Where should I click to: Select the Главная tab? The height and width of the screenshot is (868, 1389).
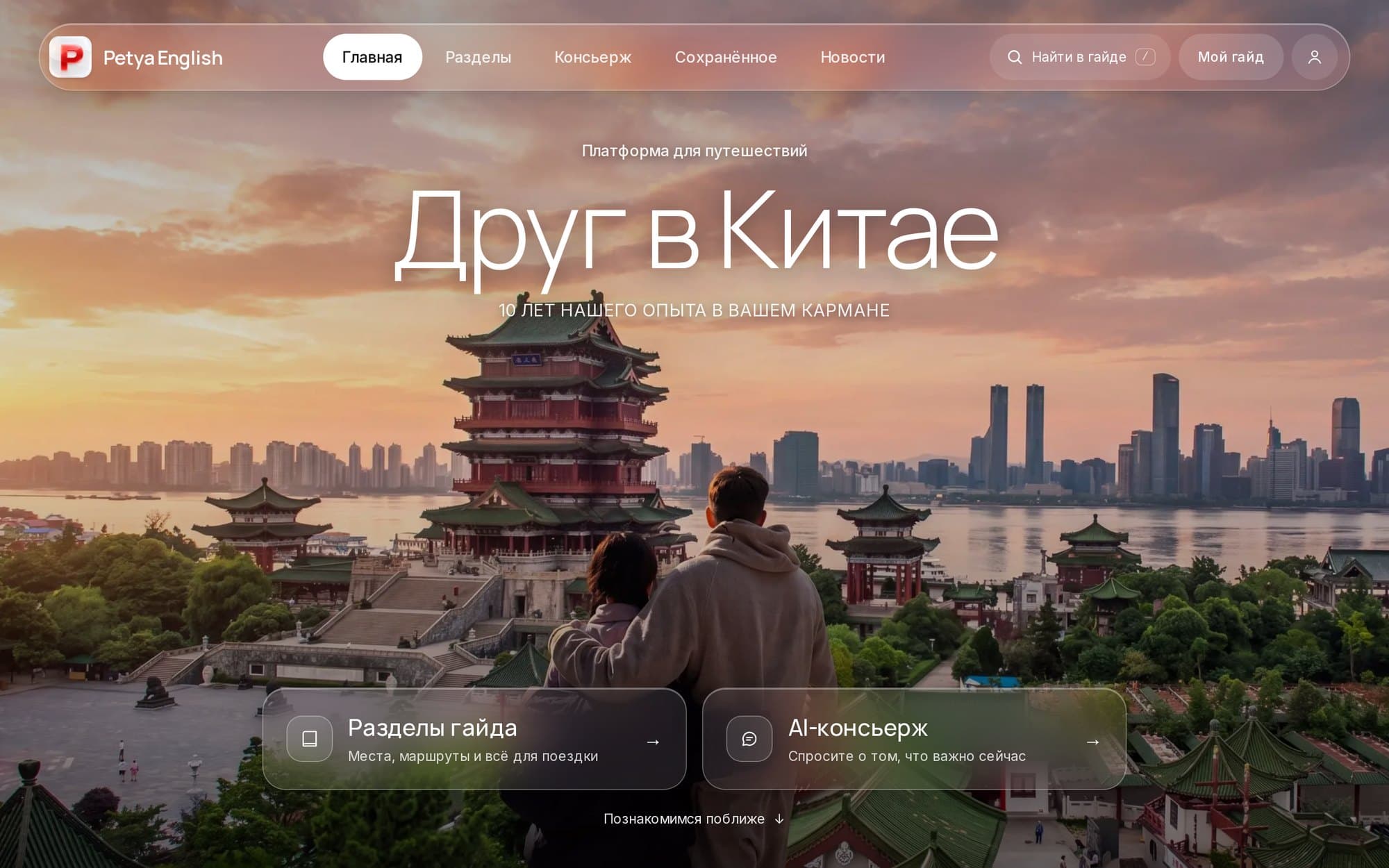[372, 57]
